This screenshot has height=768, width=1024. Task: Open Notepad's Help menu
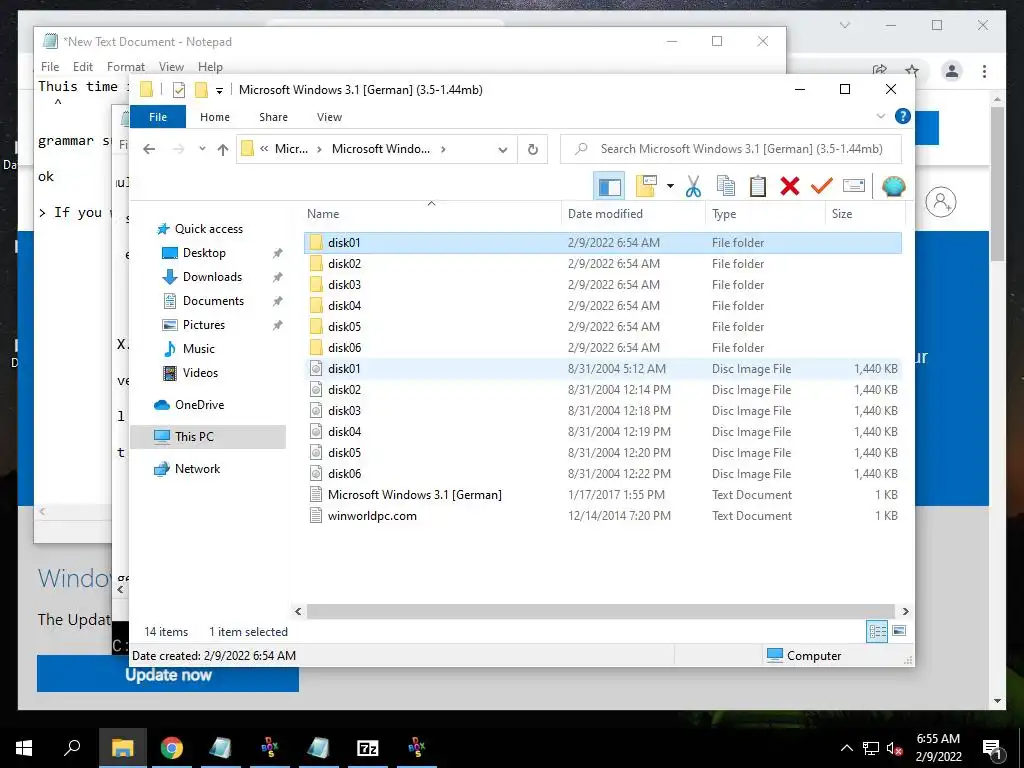210,67
